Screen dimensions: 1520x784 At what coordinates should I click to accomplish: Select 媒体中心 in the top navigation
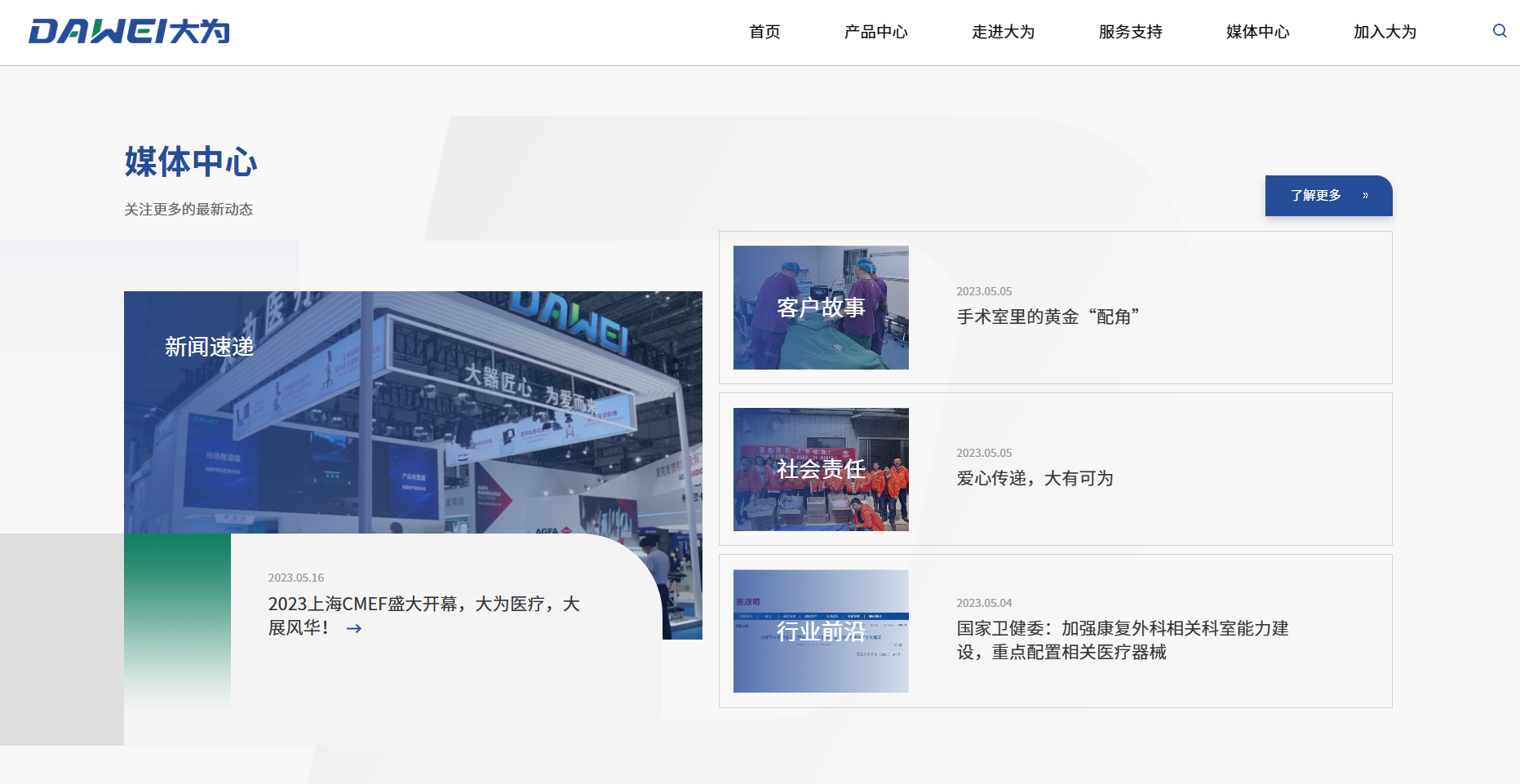pyautogui.click(x=1257, y=32)
